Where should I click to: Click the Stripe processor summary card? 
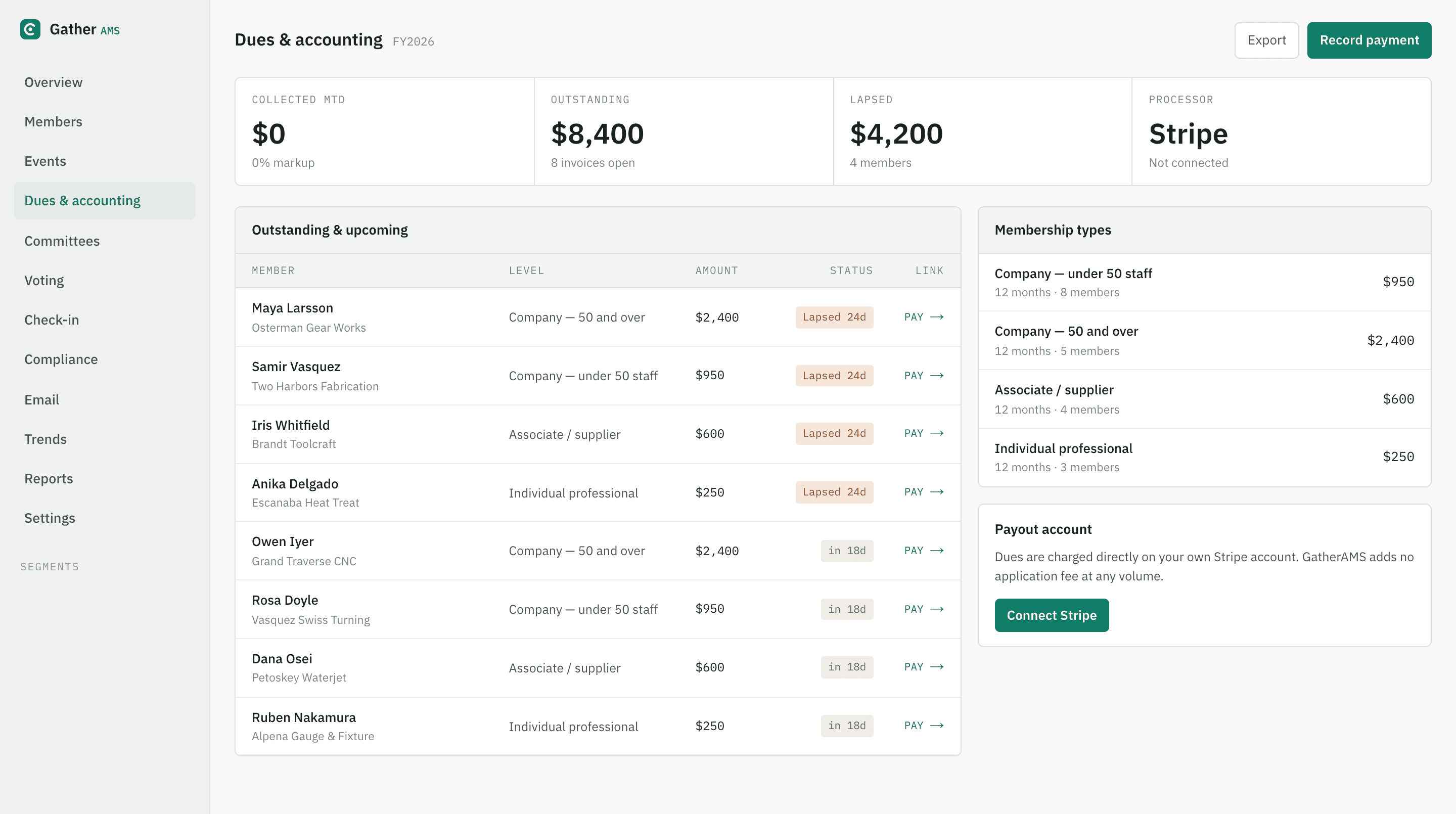(1282, 131)
